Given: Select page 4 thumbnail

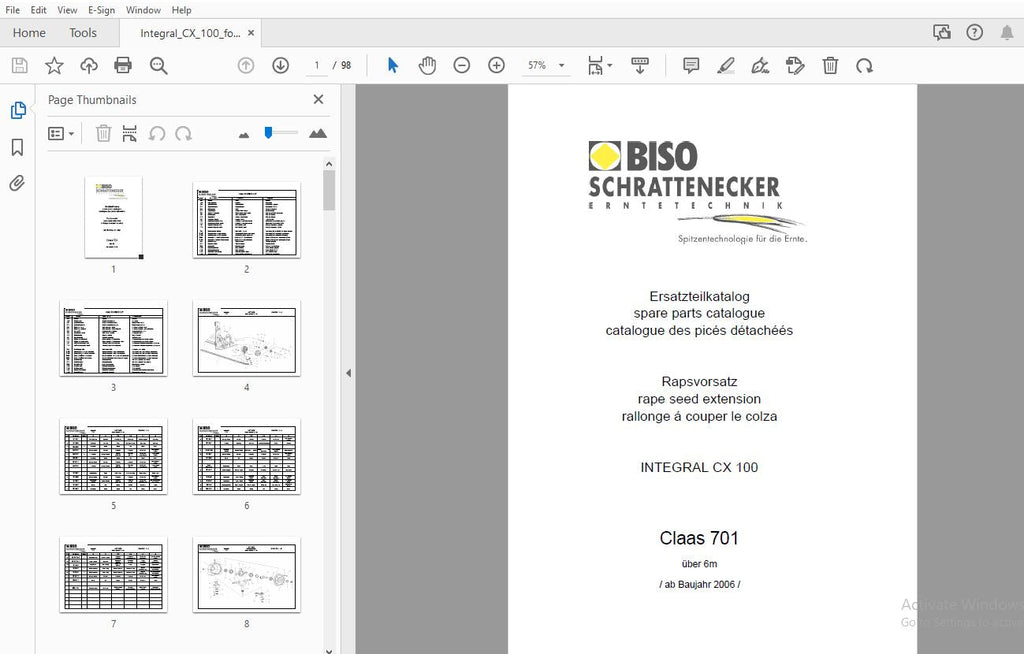Looking at the screenshot, I should (246, 340).
